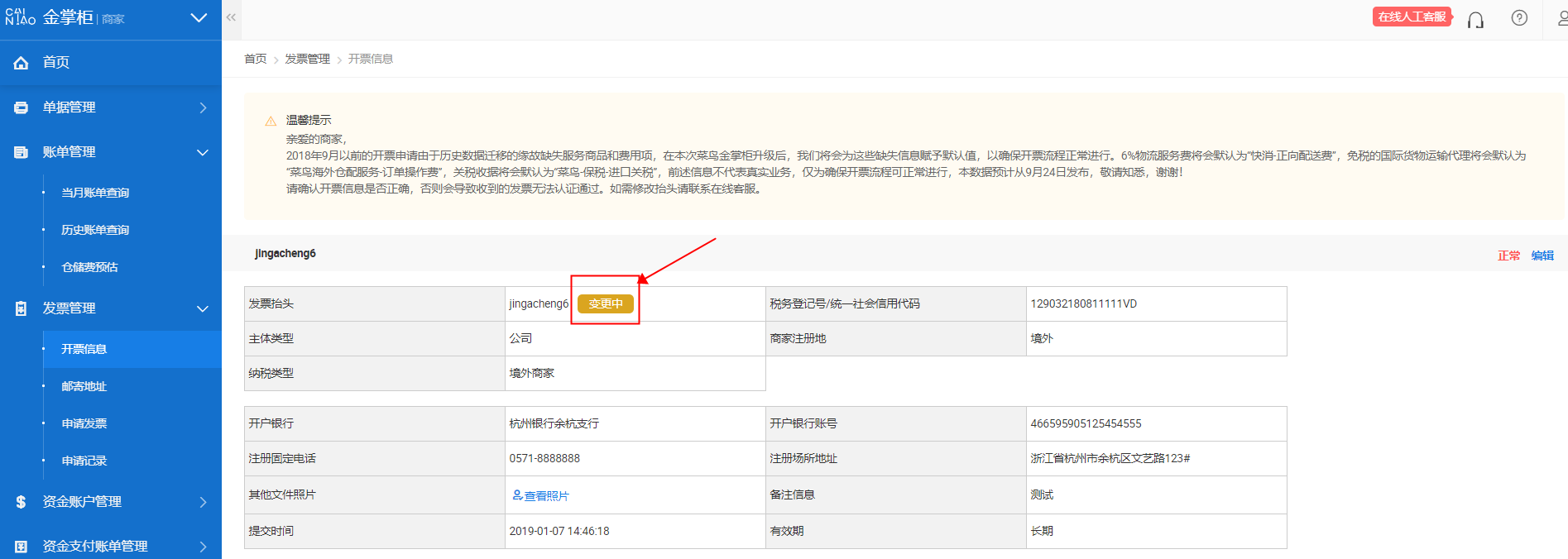This screenshot has height=559, width=1568.
Task: Open the 查看照片 link
Action: pyautogui.click(x=541, y=495)
